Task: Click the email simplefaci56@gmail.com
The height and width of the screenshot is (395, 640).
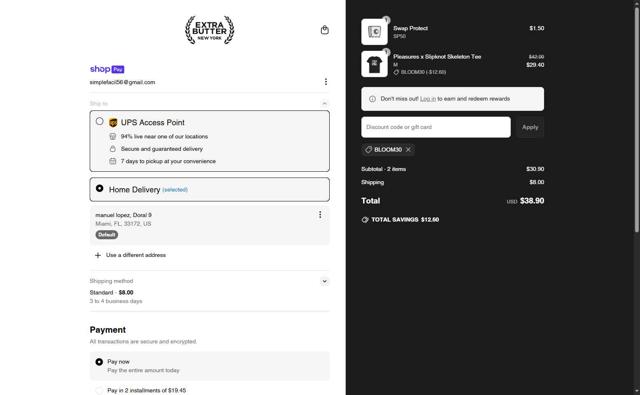Action: click(x=122, y=82)
